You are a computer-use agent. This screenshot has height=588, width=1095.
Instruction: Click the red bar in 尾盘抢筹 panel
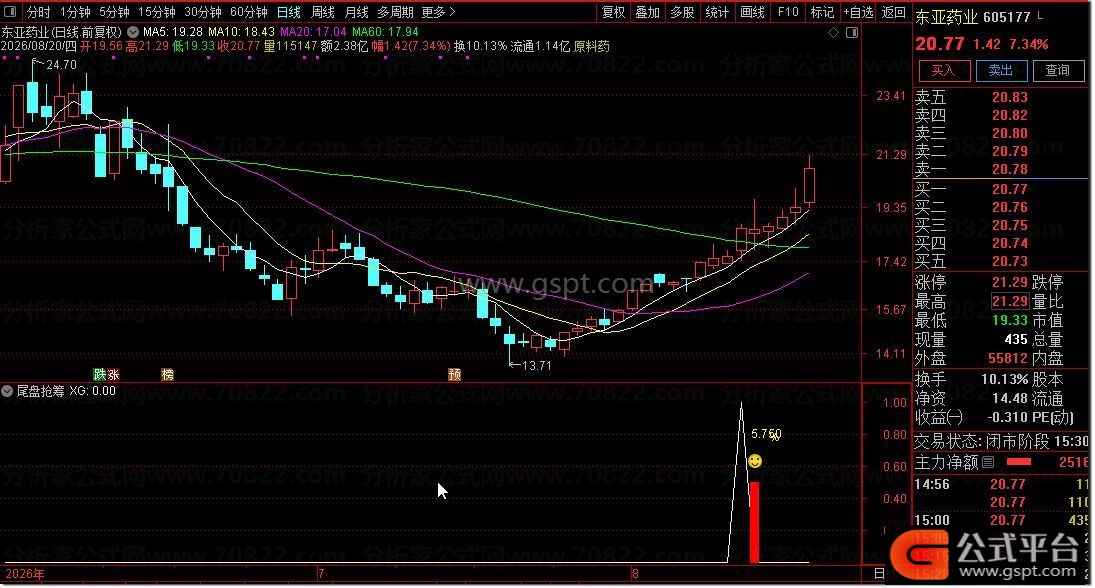coord(754,522)
